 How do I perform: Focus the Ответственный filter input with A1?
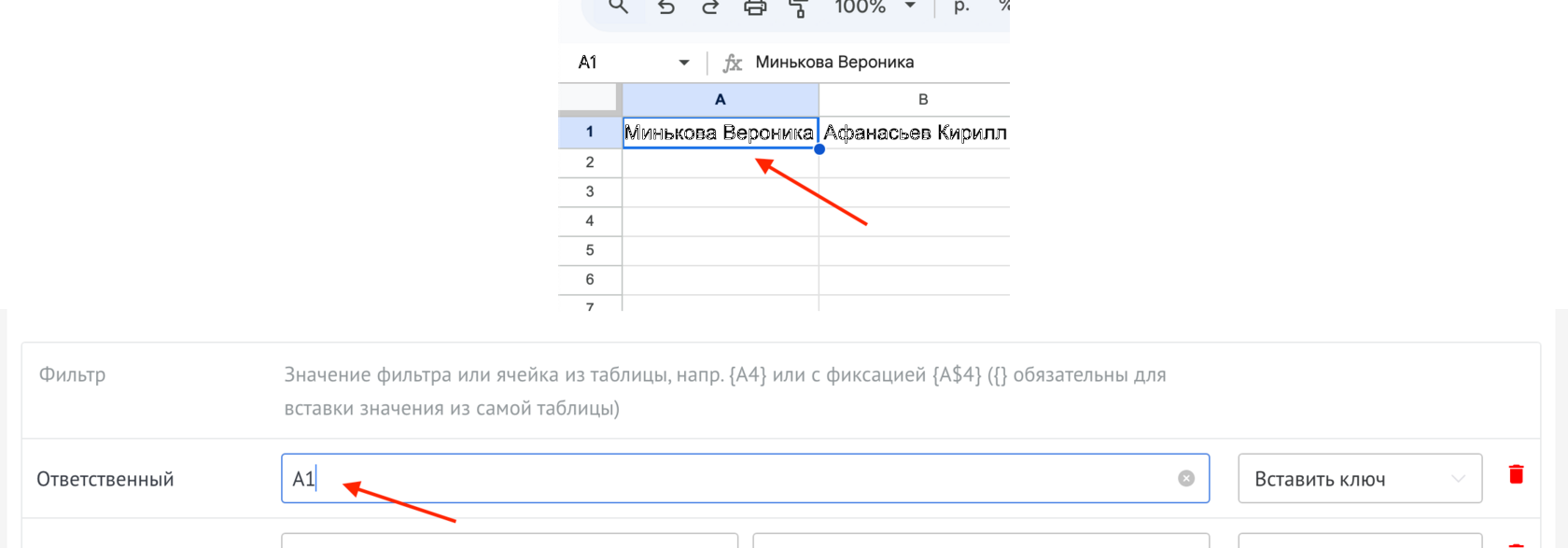pyautogui.click(x=728, y=479)
